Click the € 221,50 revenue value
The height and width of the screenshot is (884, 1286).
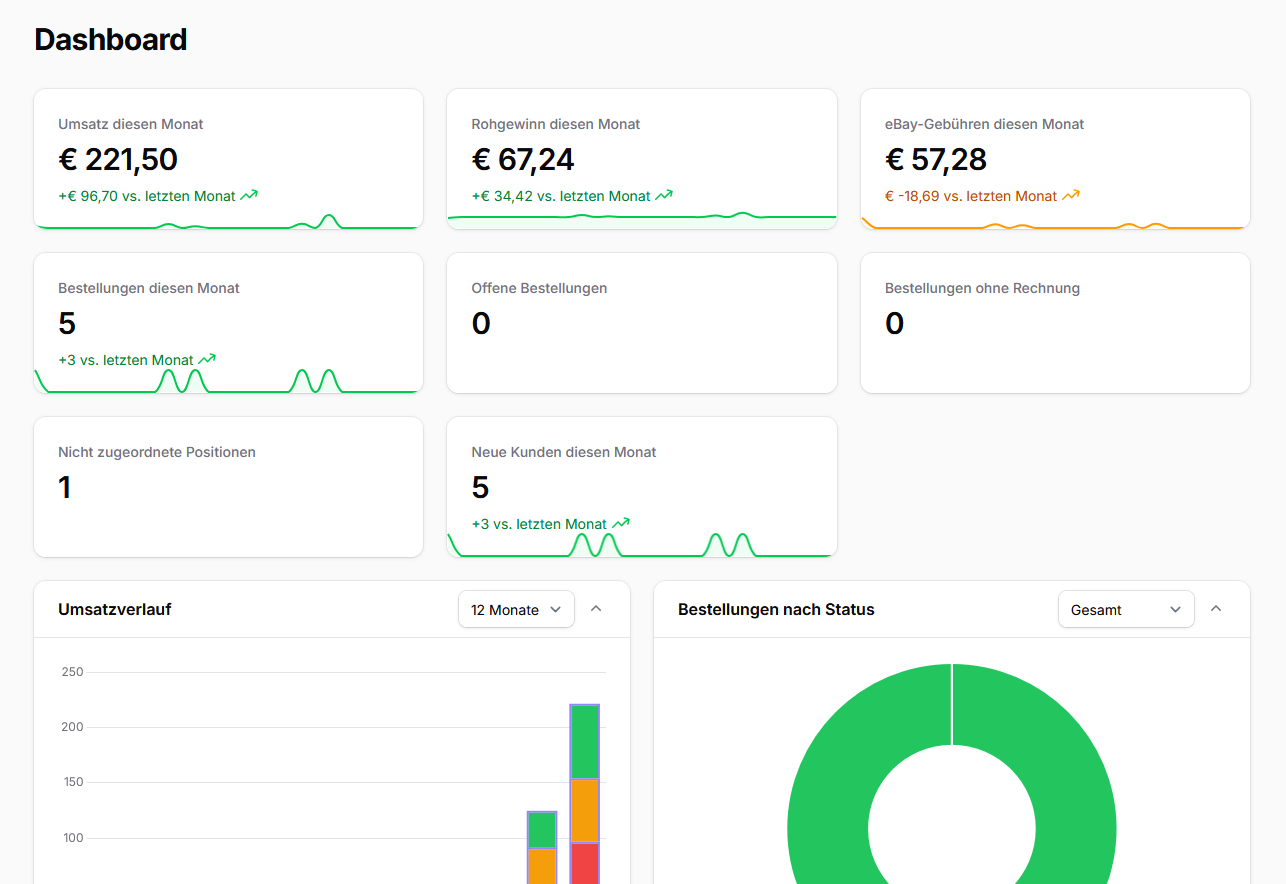[118, 160]
